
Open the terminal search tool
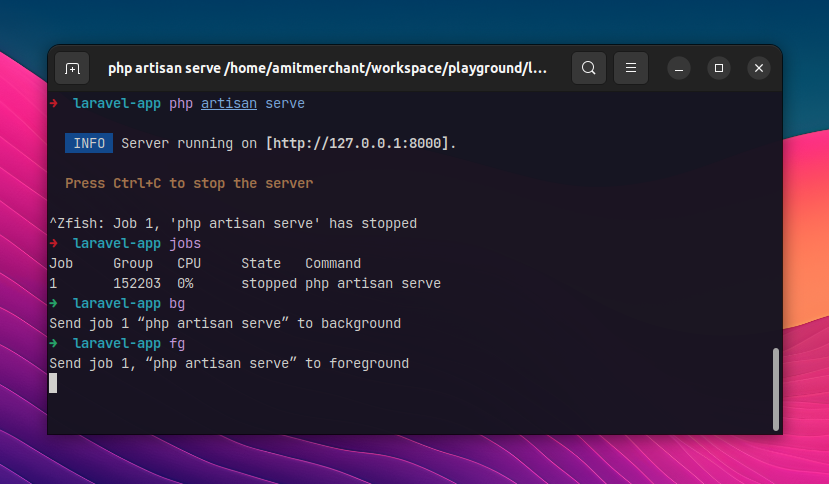tap(588, 68)
